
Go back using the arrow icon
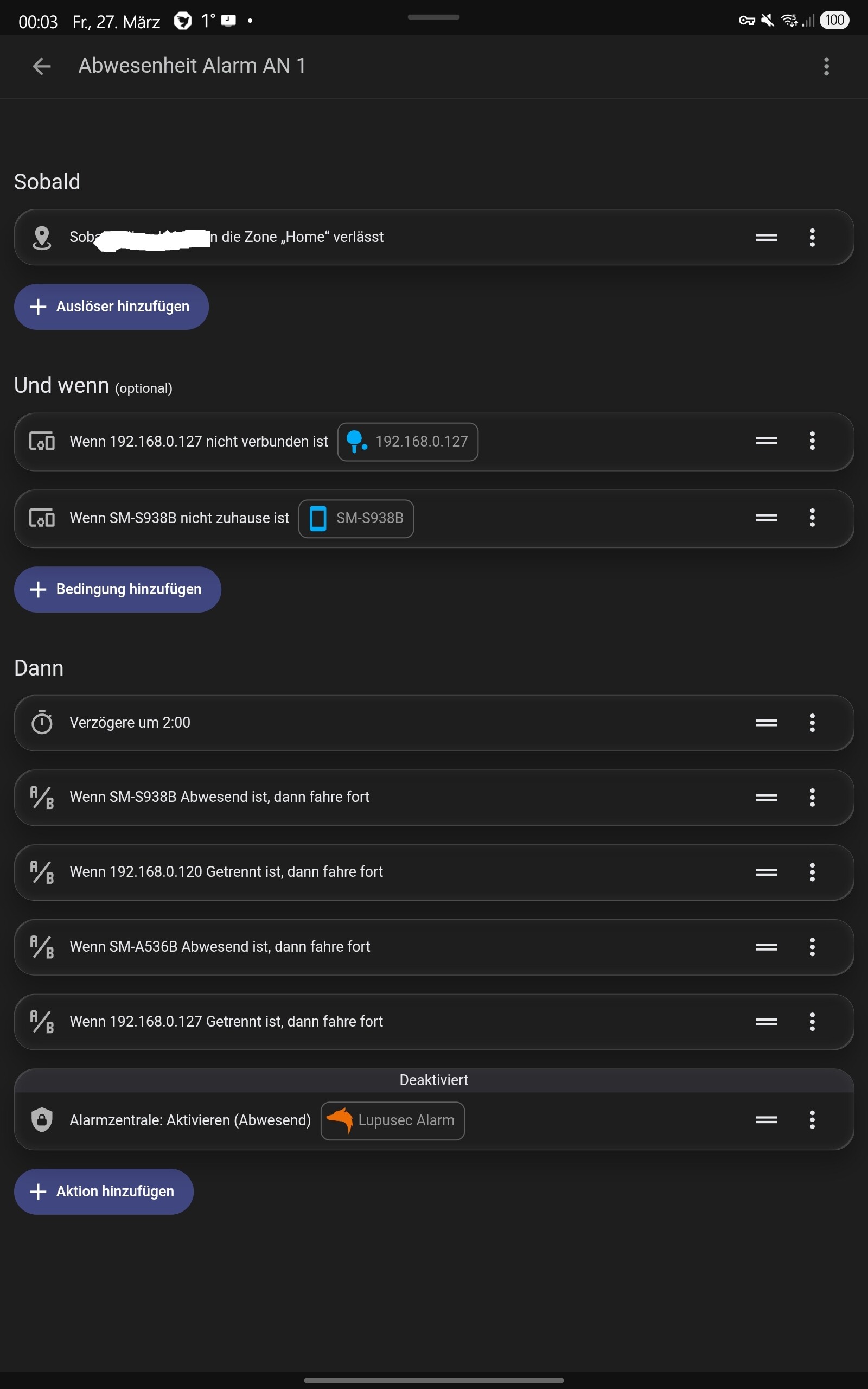[41, 66]
